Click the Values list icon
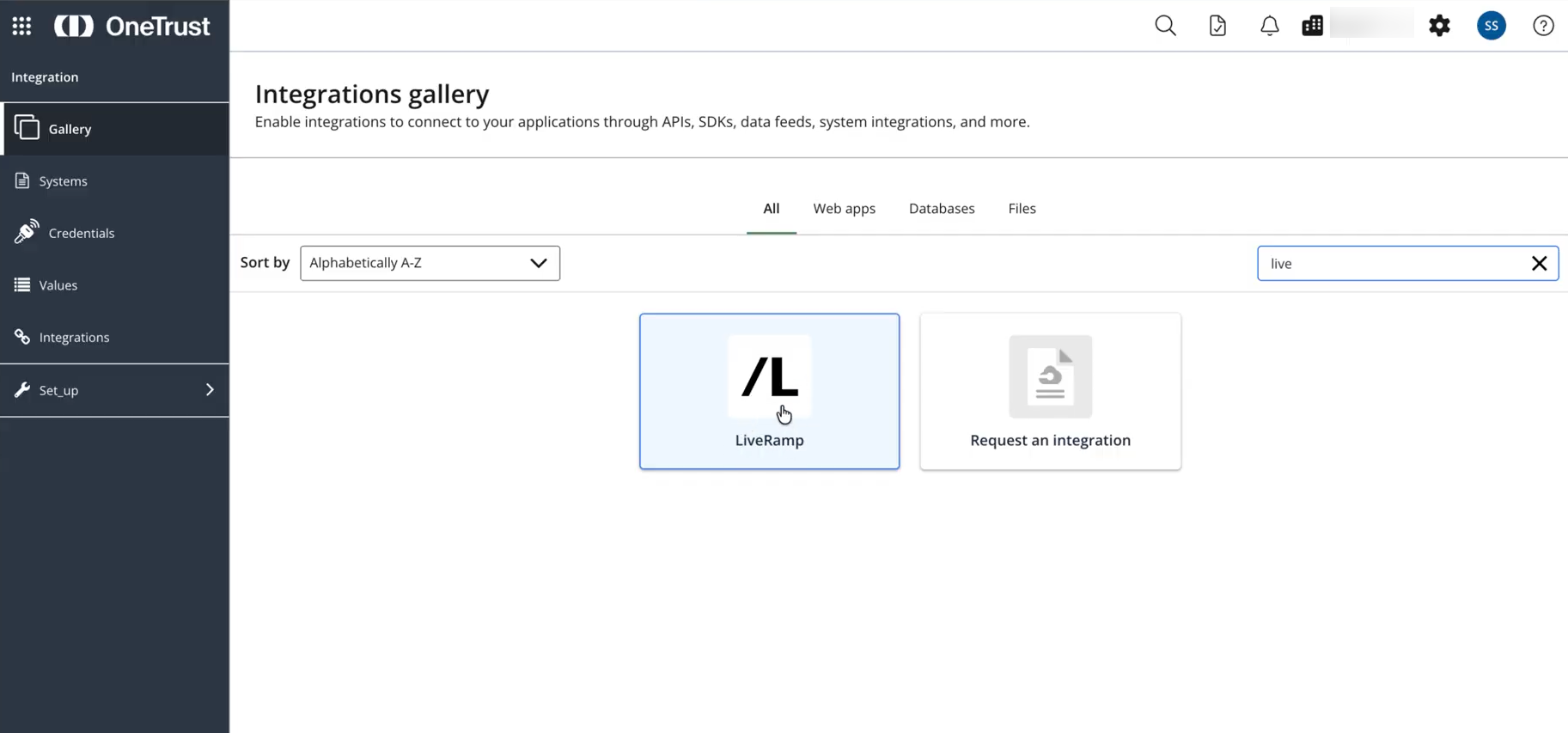1568x733 pixels. tap(22, 284)
